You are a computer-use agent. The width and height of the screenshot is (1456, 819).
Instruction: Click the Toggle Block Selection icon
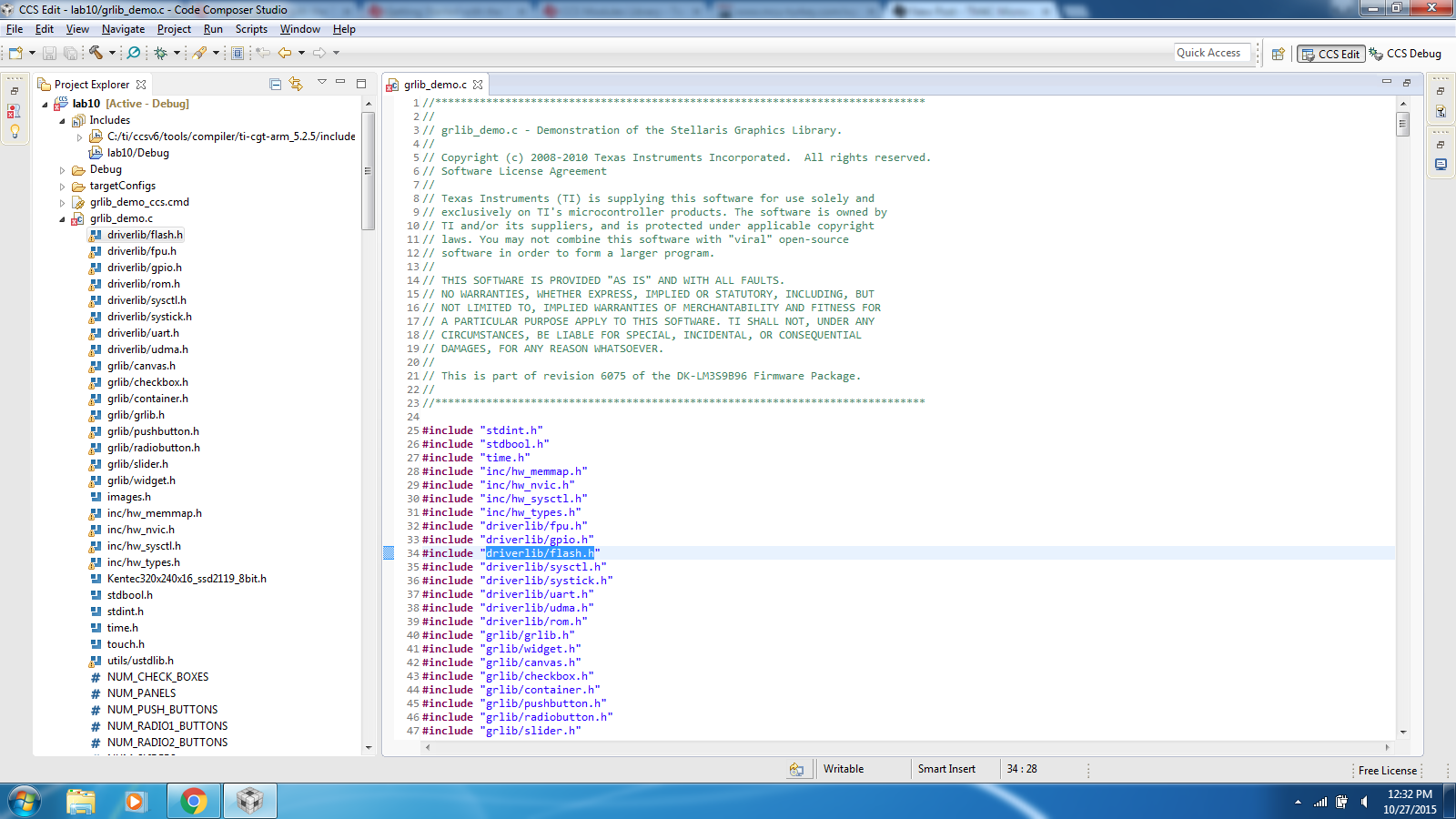238,53
